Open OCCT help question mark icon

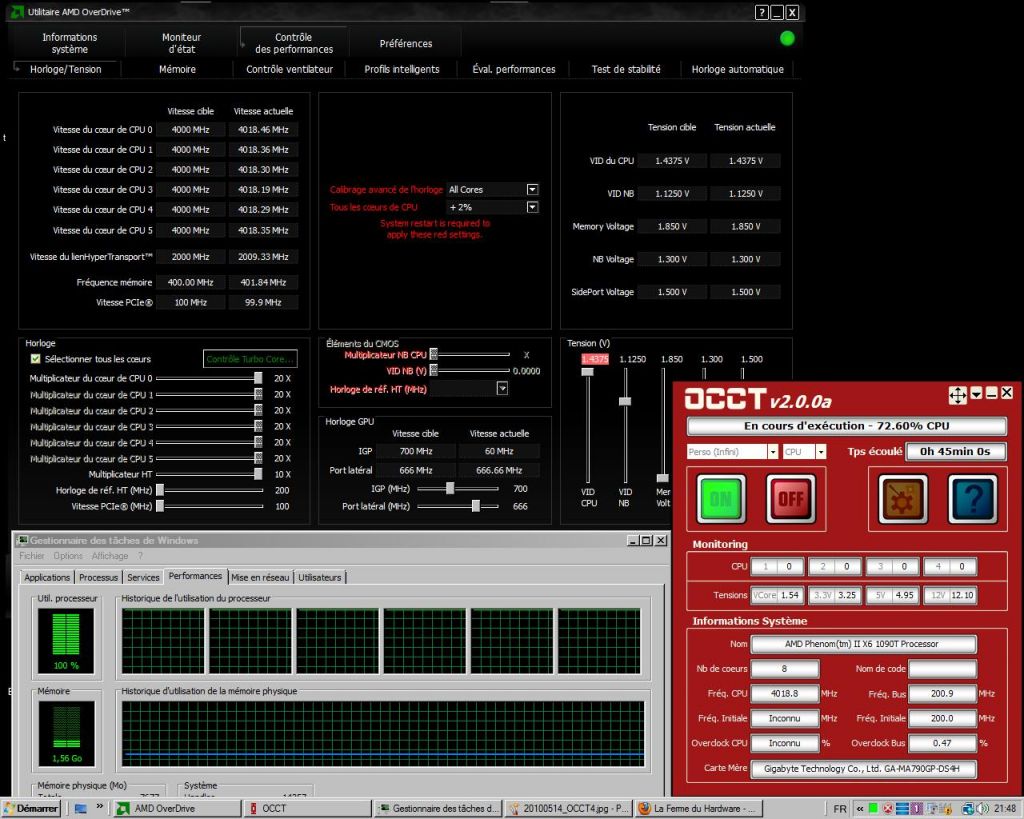pyautogui.click(x=972, y=499)
